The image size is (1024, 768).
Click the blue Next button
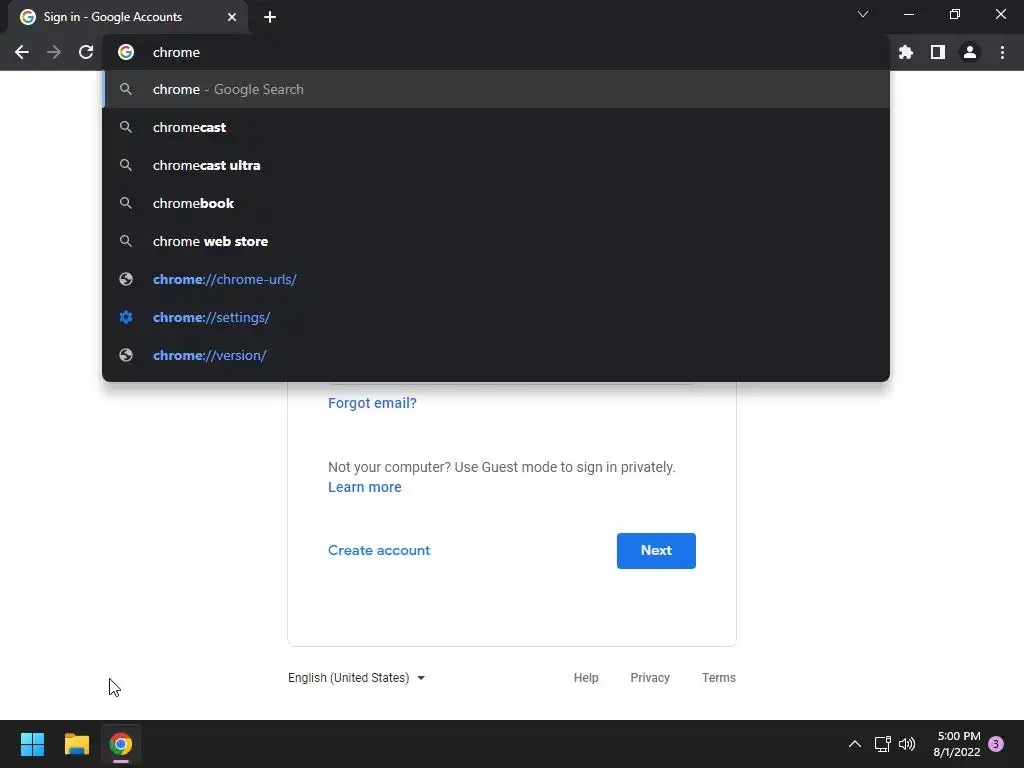click(x=656, y=551)
